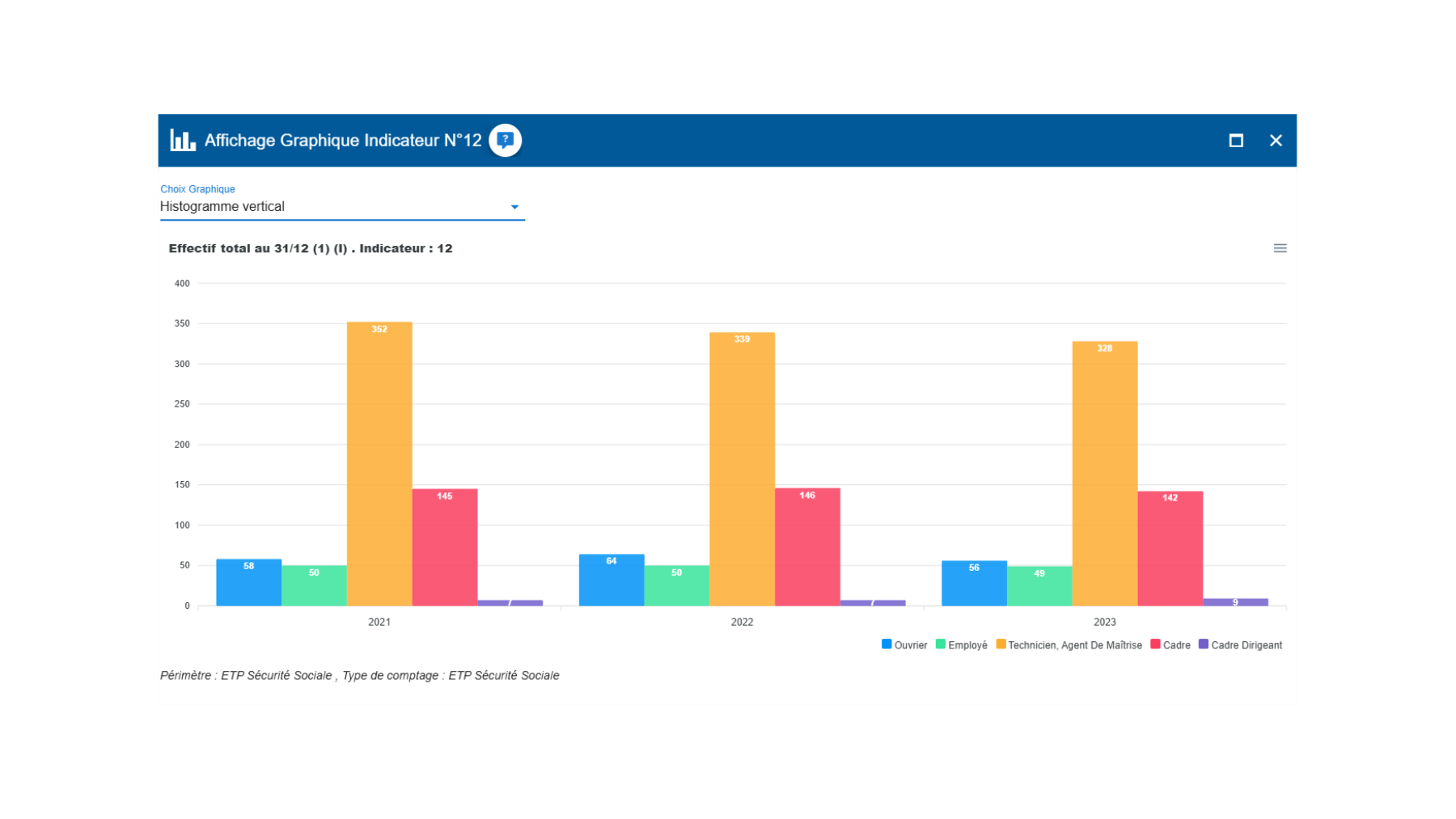Click the bar chart icon beside the window title

coord(183,141)
